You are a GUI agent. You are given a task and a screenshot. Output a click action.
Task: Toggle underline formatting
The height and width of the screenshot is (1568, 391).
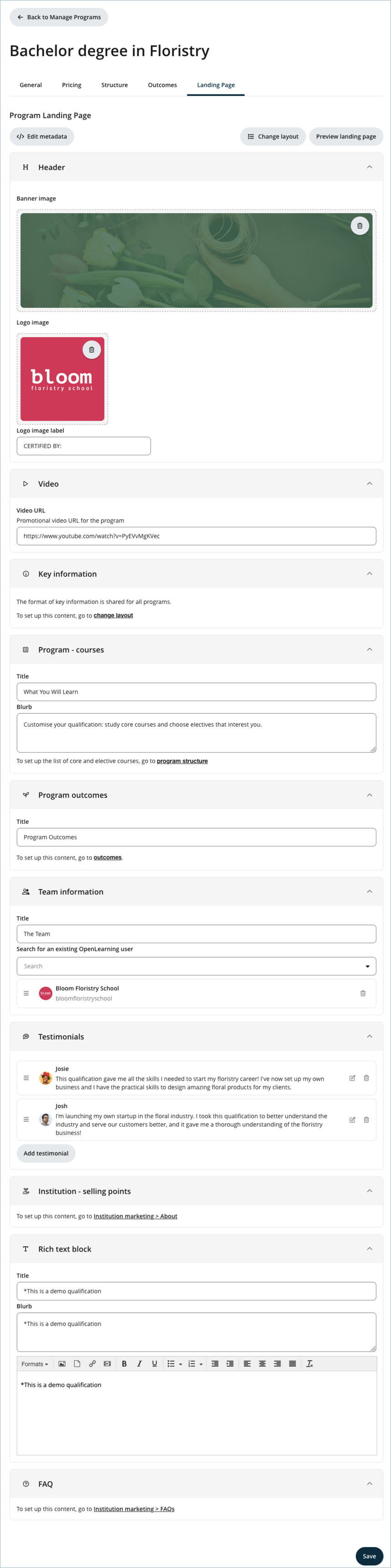pyautogui.click(x=155, y=1363)
